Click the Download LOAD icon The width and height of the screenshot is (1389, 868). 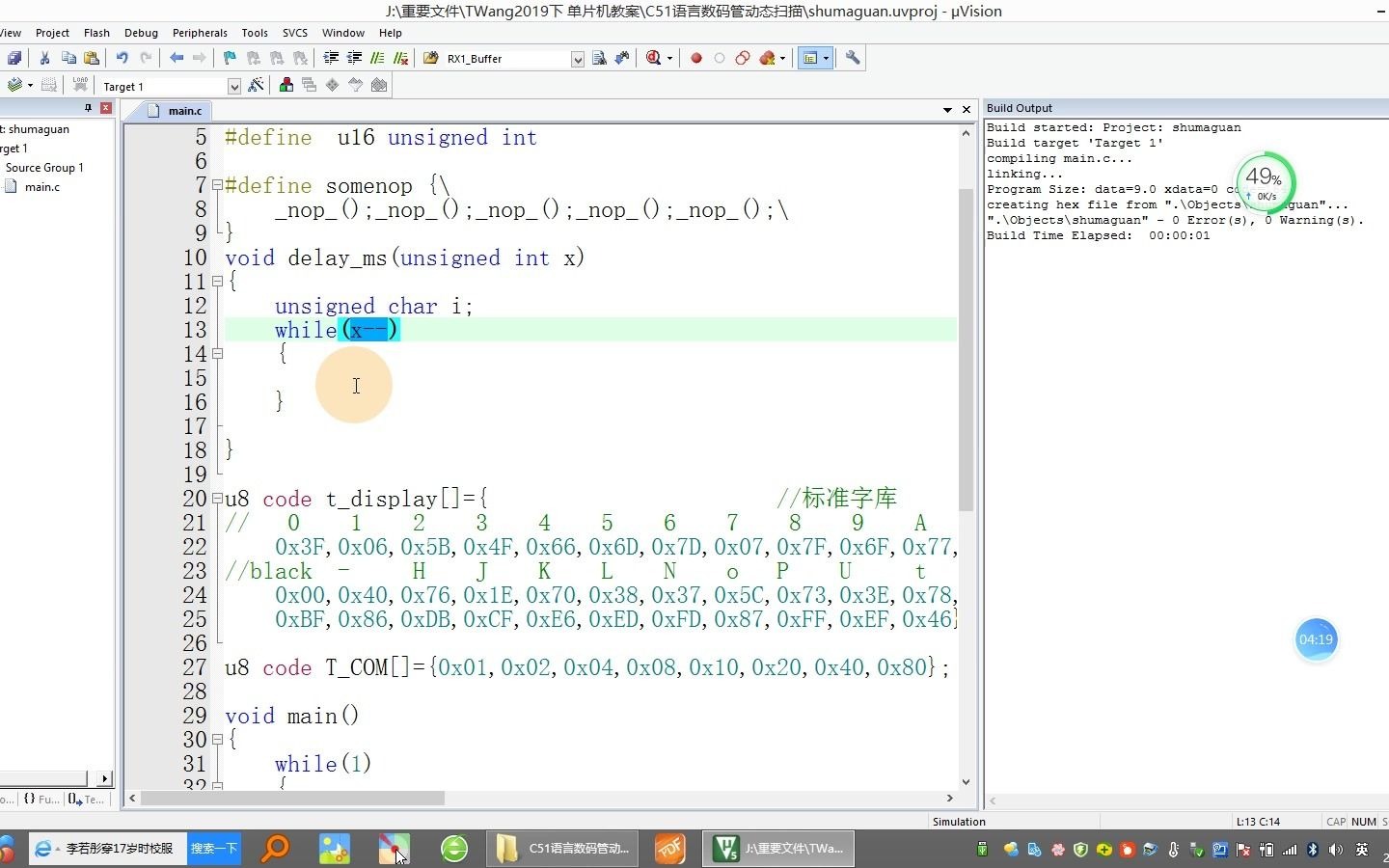click(x=80, y=85)
